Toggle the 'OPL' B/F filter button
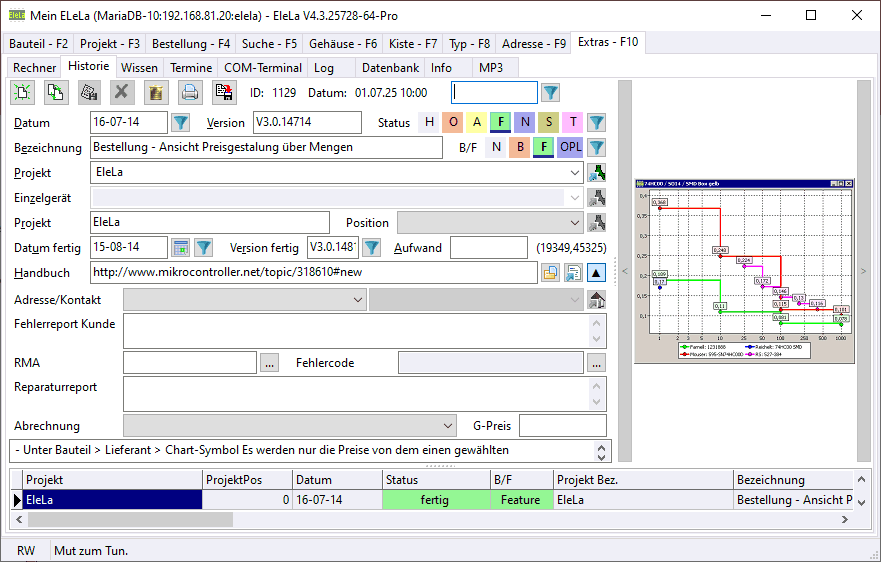 tap(570, 148)
